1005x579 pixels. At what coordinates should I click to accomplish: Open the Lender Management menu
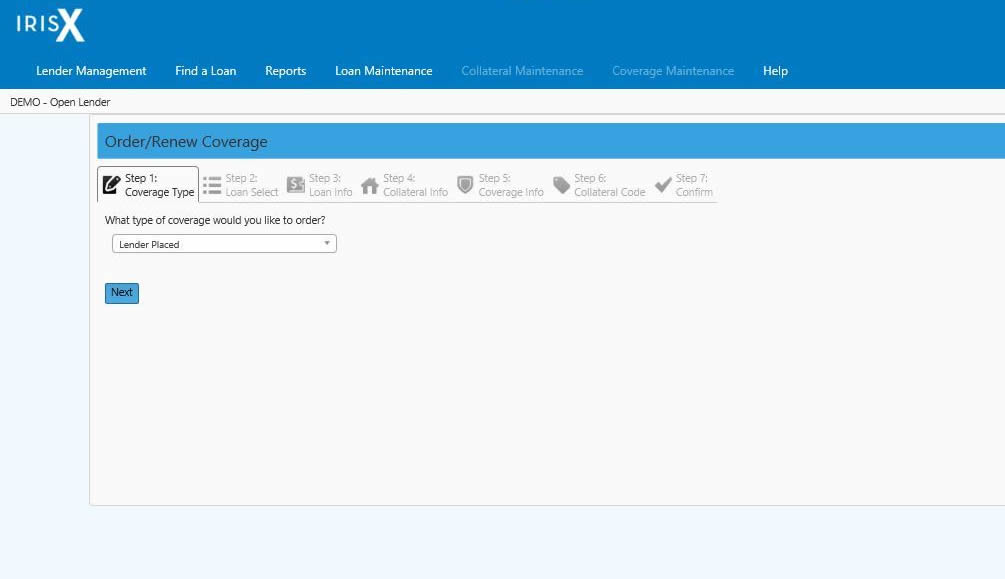(x=91, y=71)
